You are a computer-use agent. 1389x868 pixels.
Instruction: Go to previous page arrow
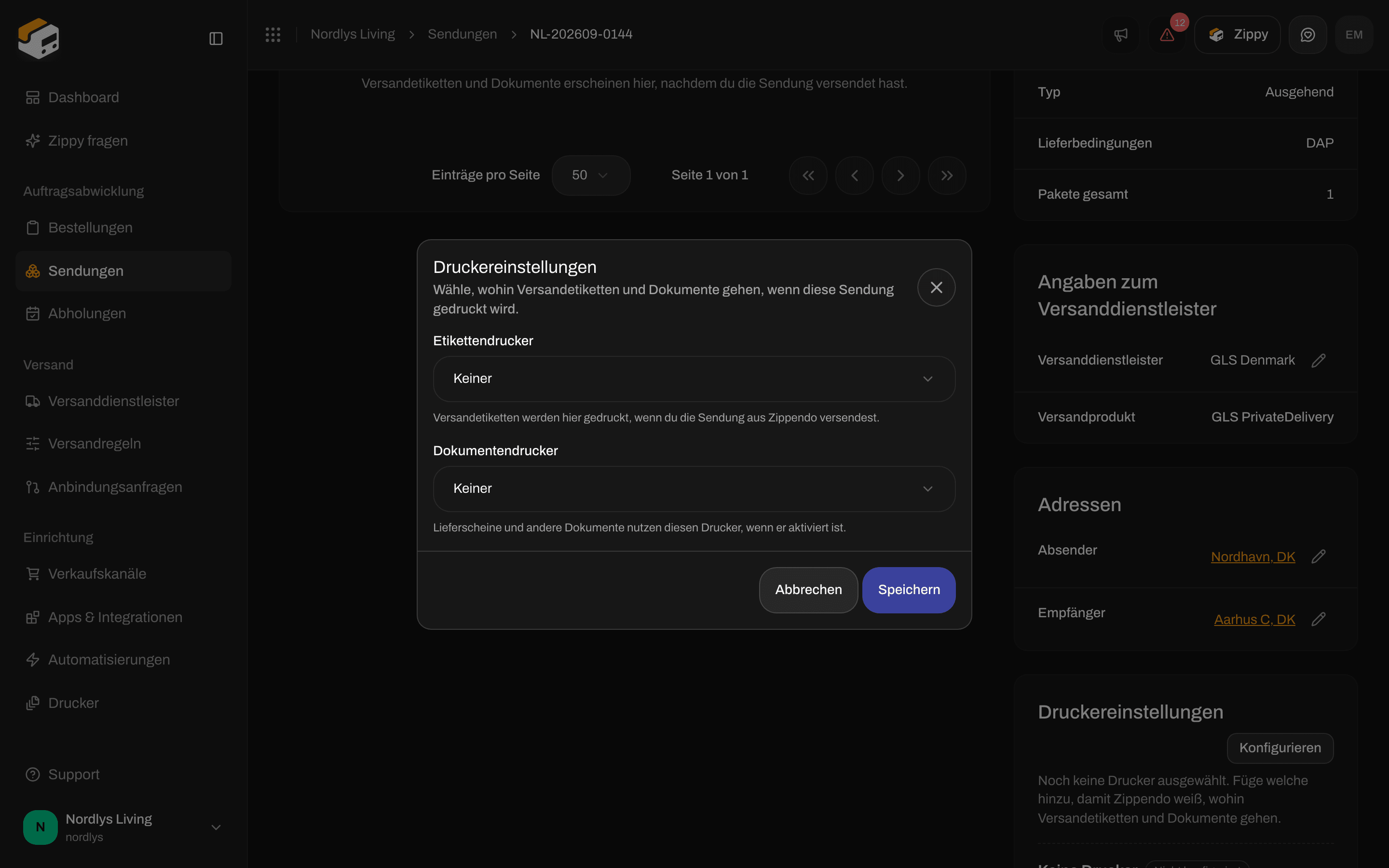click(854, 176)
